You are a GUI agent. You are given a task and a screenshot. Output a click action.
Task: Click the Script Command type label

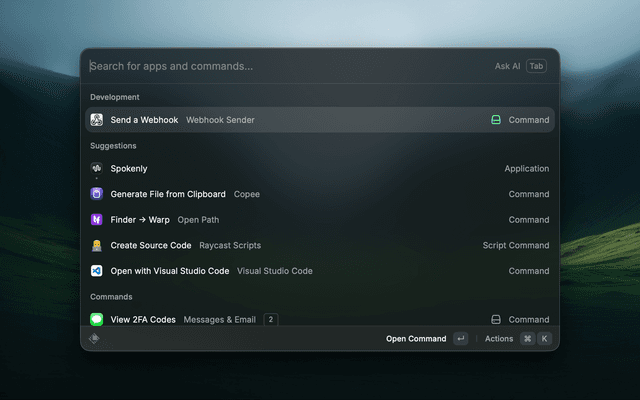(x=516, y=245)
